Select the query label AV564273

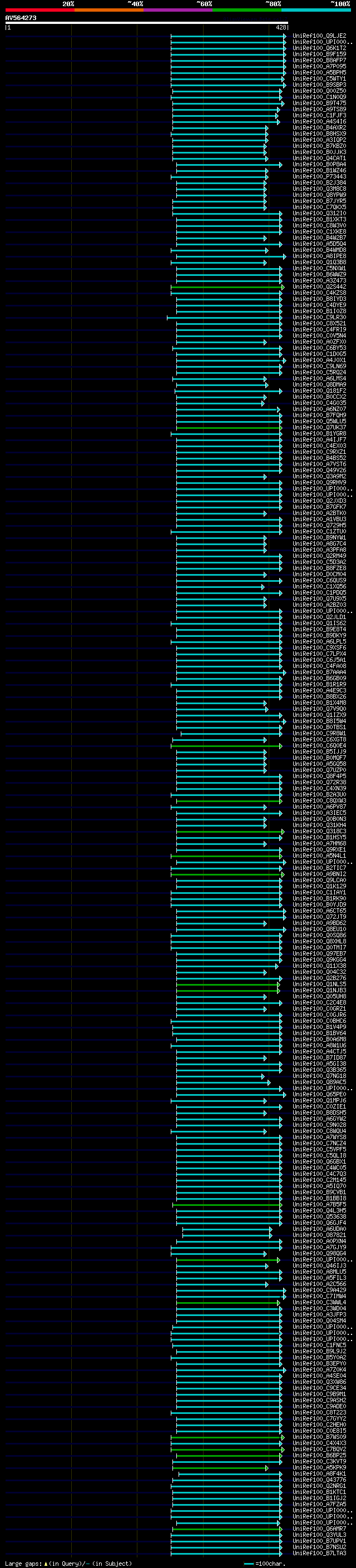pyautogui.click(x=21, y=18)
